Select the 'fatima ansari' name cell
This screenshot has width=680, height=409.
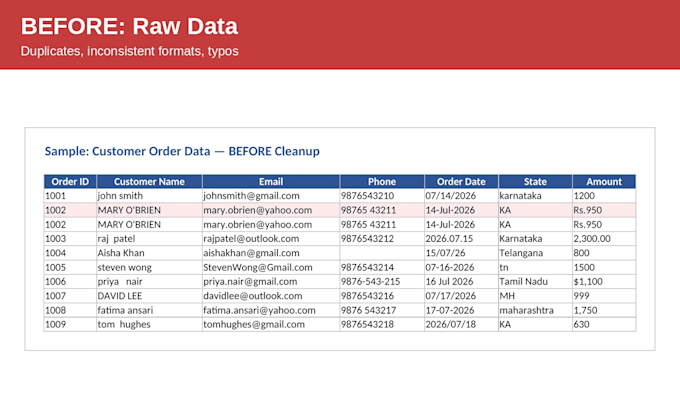tap(149, 310)
